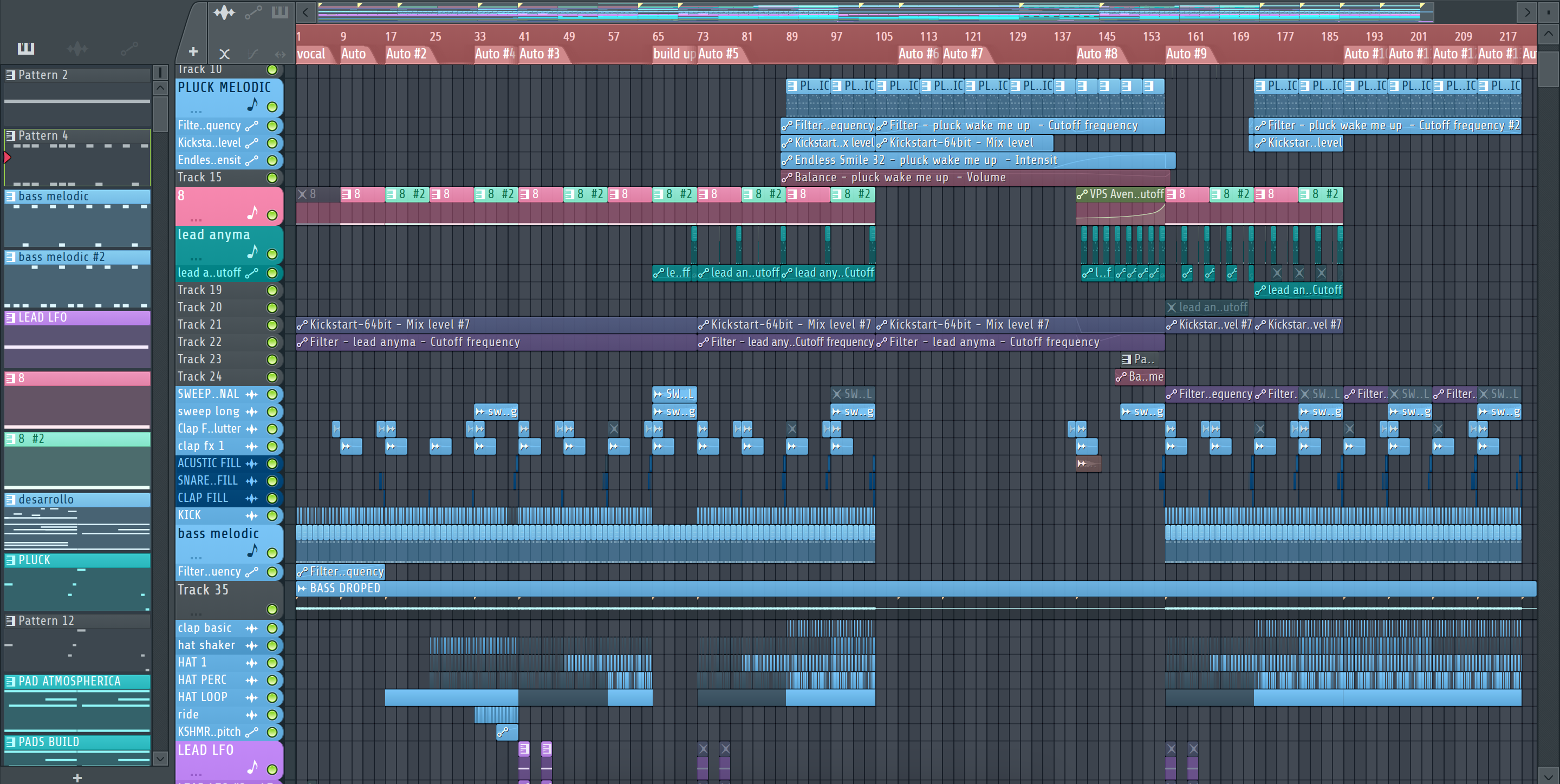The image size is (1560, 784).
Task: Click the waveform icon on ACUSTIC FILL track
Action: tap(252, 464)
